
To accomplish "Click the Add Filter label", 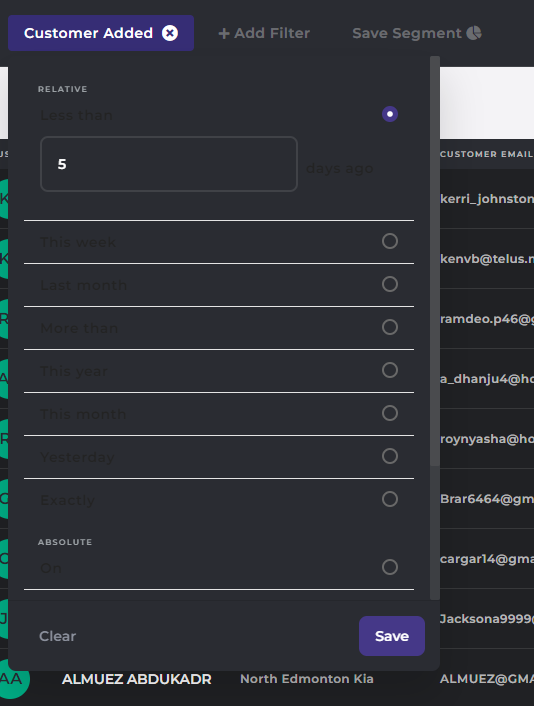I will [x=272, y=33].
